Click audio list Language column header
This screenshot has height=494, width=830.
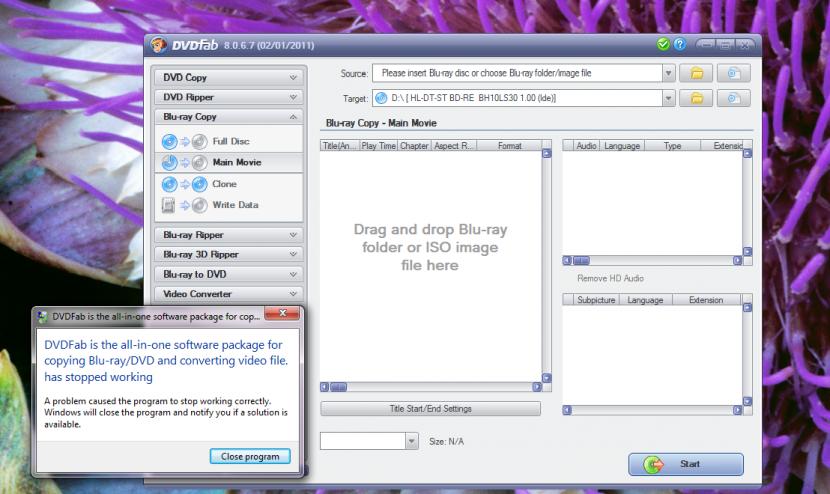tap(622, 146)
